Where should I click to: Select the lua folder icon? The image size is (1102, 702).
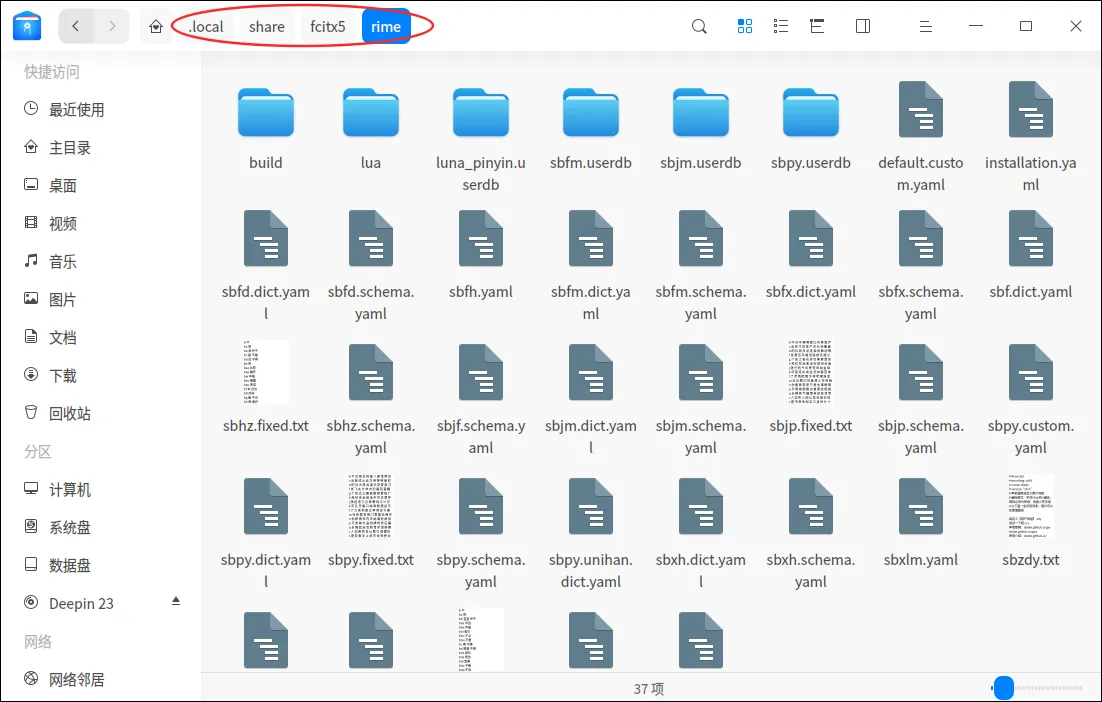pos(371,113)
